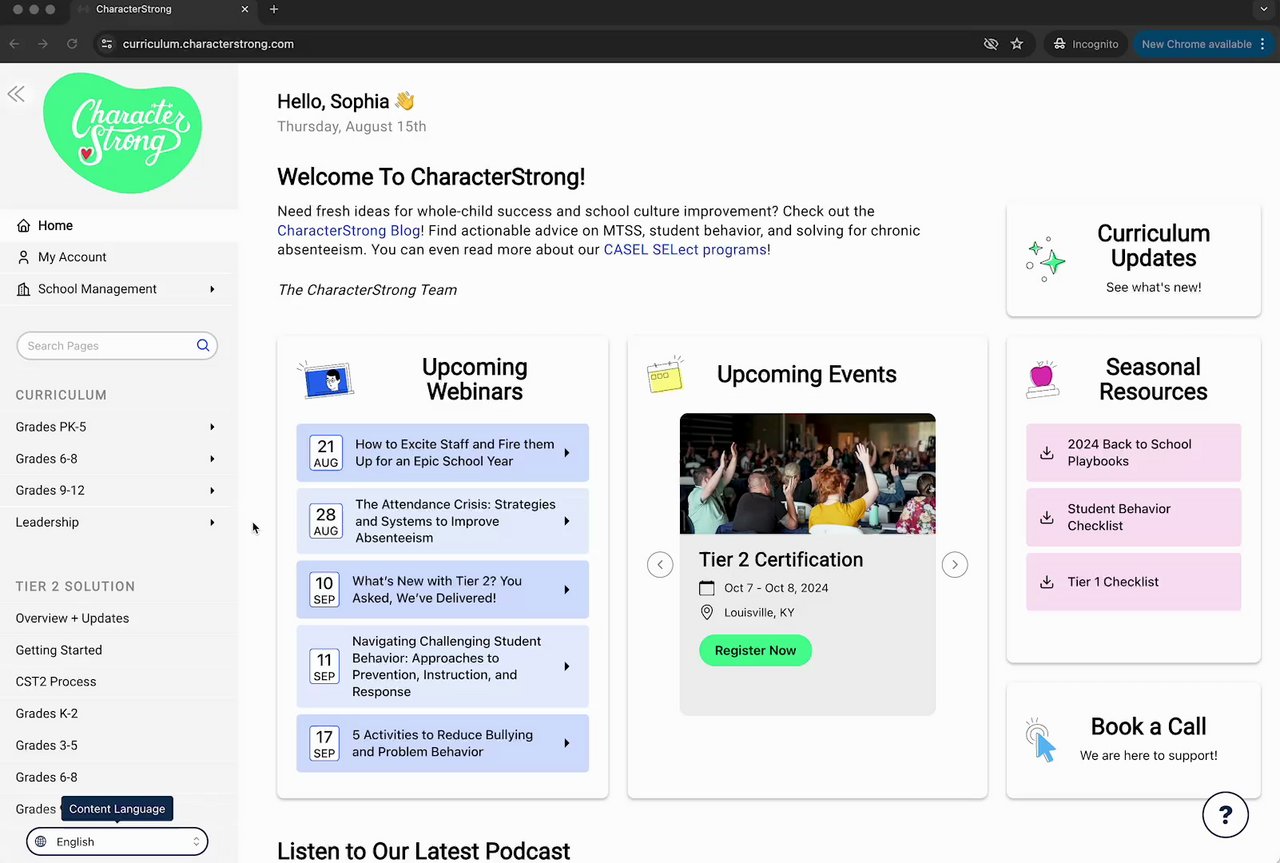
Task: Open Navigating Challenging Student Behavior webinar
Action: pos(443,667)
